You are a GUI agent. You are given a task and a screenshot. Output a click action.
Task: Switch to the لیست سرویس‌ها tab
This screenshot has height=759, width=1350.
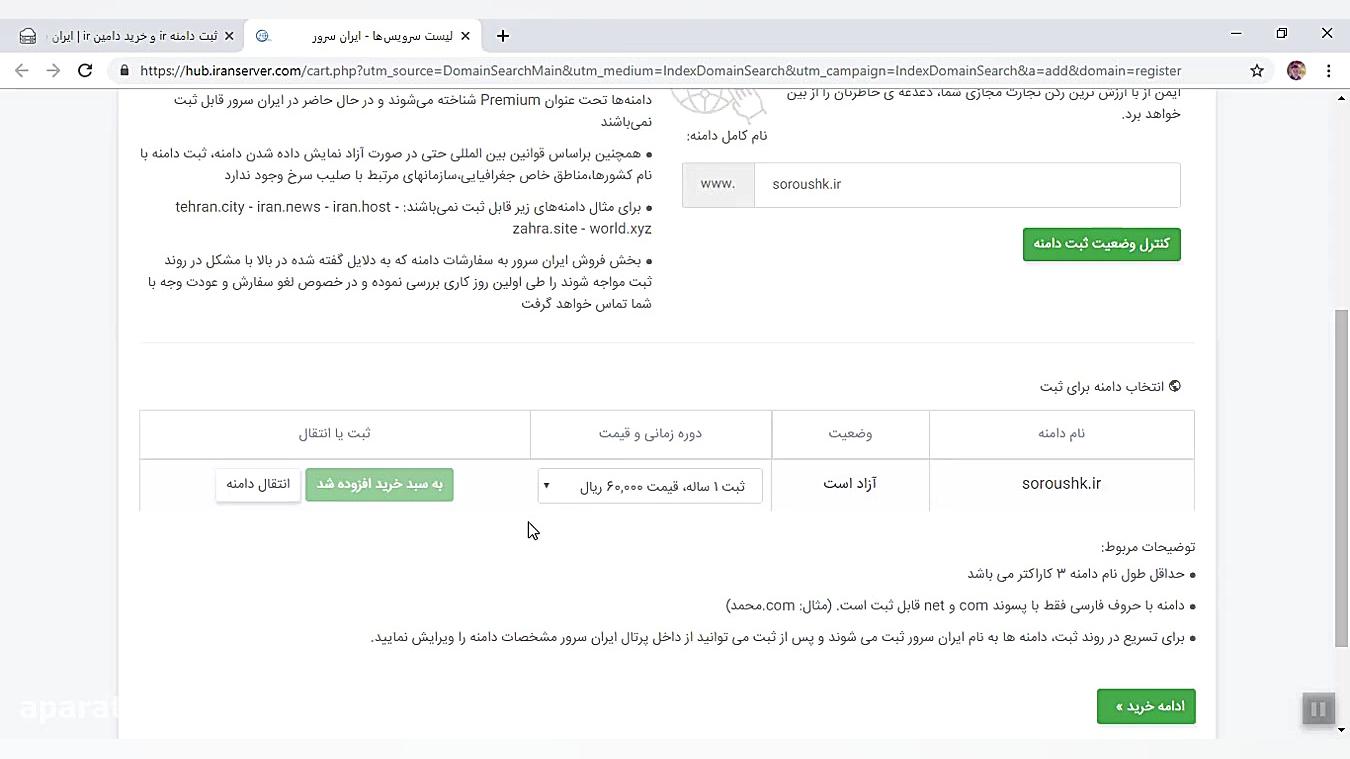[x=370, y=35]
